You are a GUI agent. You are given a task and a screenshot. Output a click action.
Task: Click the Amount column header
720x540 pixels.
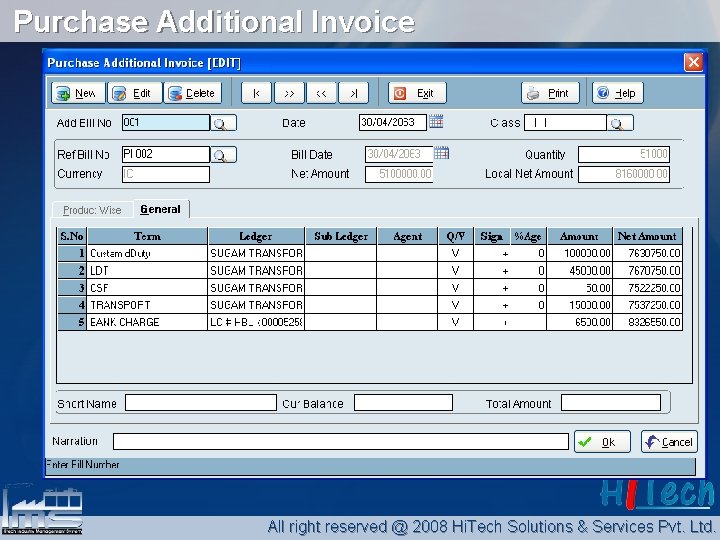(579, 236)
